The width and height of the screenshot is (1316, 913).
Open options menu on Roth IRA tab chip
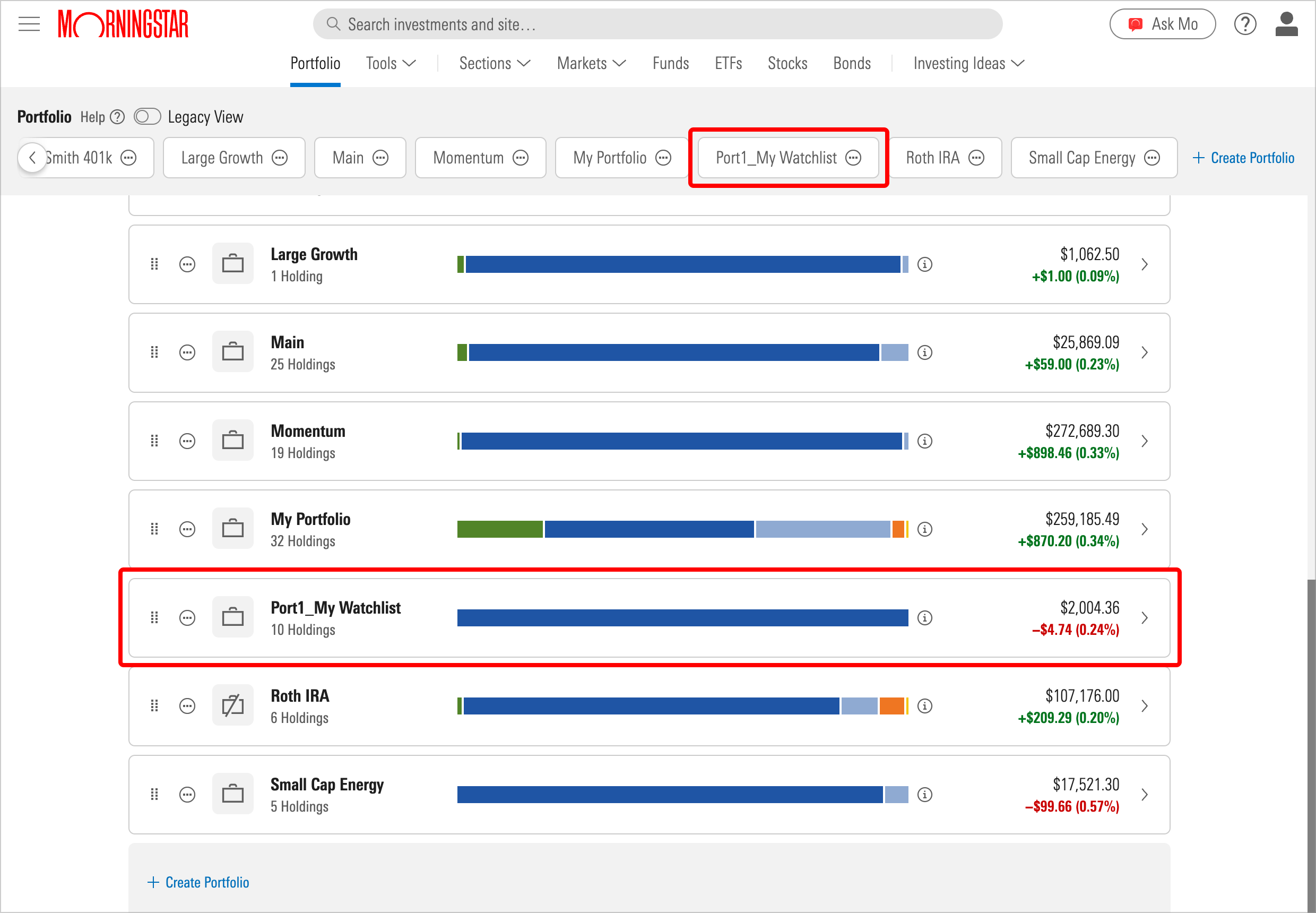976,158
